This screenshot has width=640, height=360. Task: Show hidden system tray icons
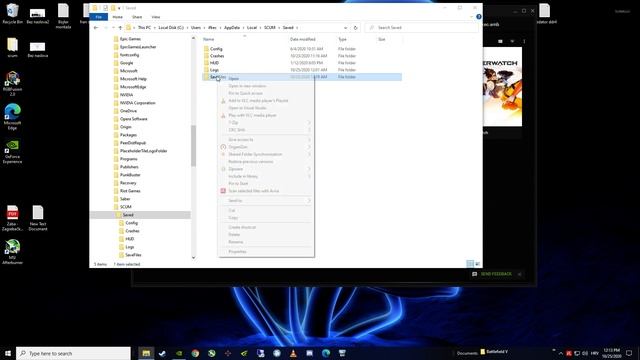click(560, 353)
